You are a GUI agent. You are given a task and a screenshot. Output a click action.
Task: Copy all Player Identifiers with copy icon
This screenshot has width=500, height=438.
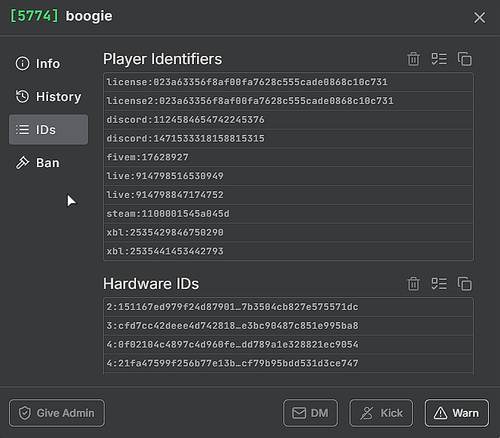click(x=465, y=59)
